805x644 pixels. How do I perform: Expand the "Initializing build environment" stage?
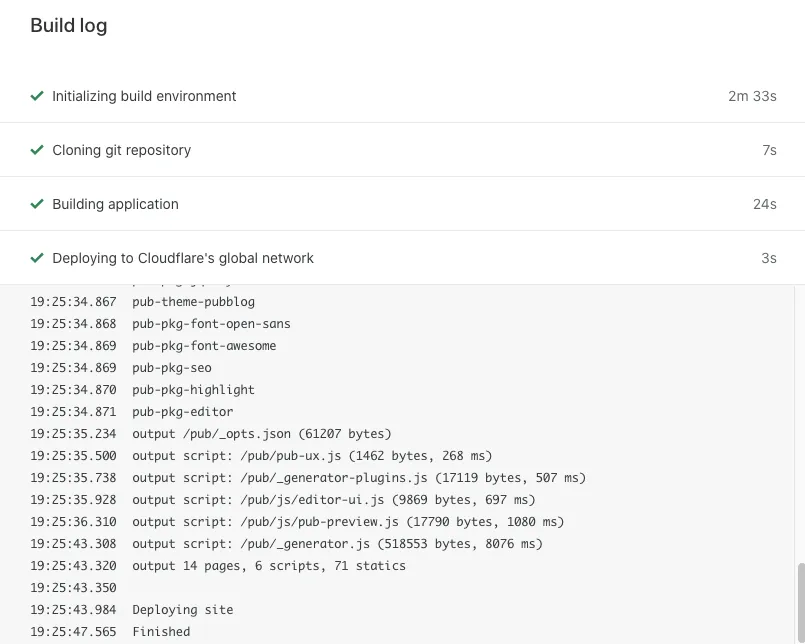tap(144, 96)
